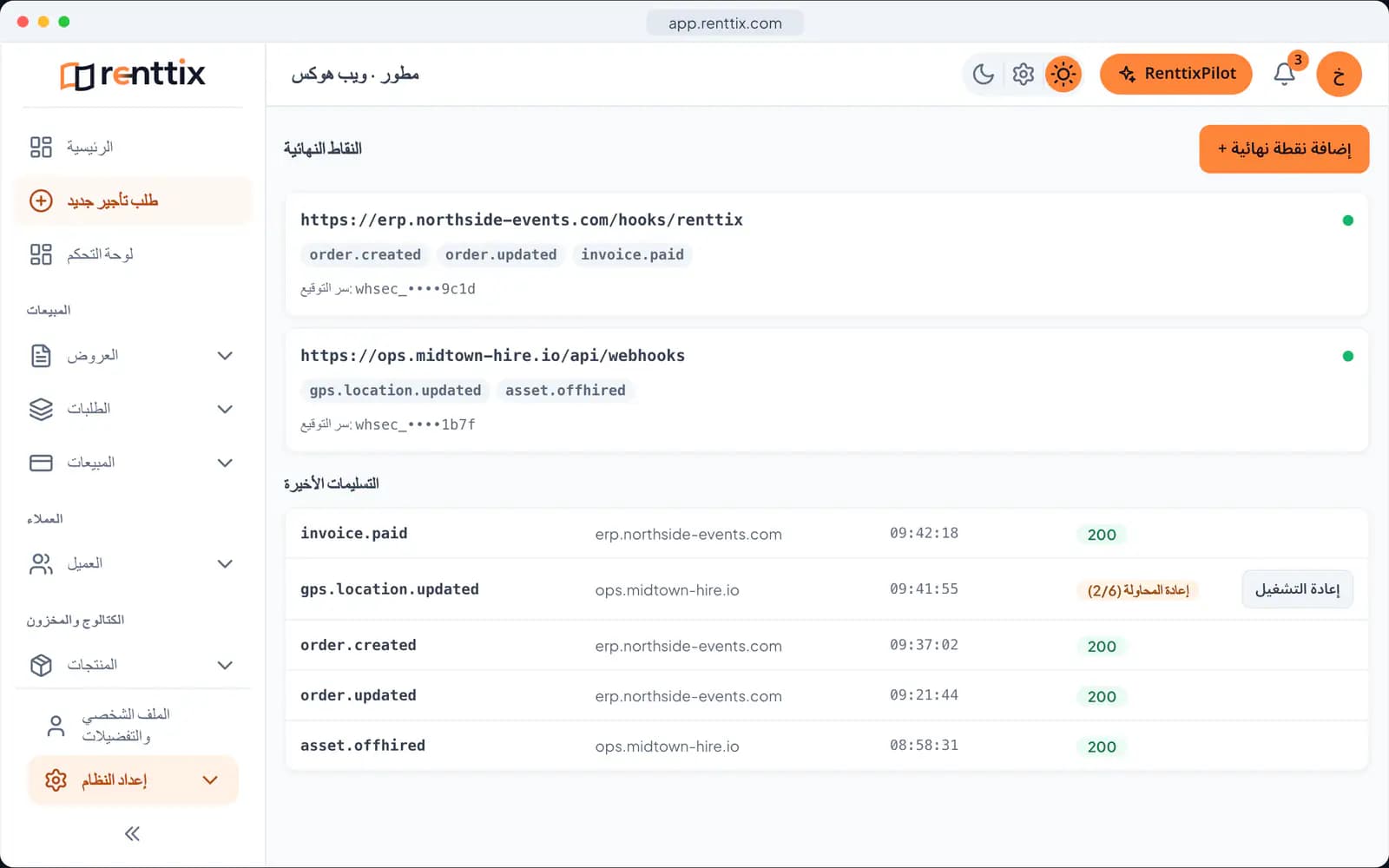Click the app.renttix.com address bar
This screenshot has width=1389, height=868.
click(725, 23)
